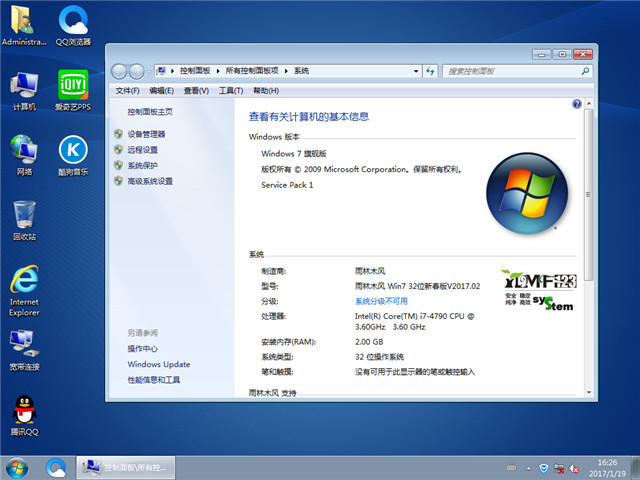Click the tray security shield icon
The height and width of the screenshot is (480, 640).
click(543, 468)
